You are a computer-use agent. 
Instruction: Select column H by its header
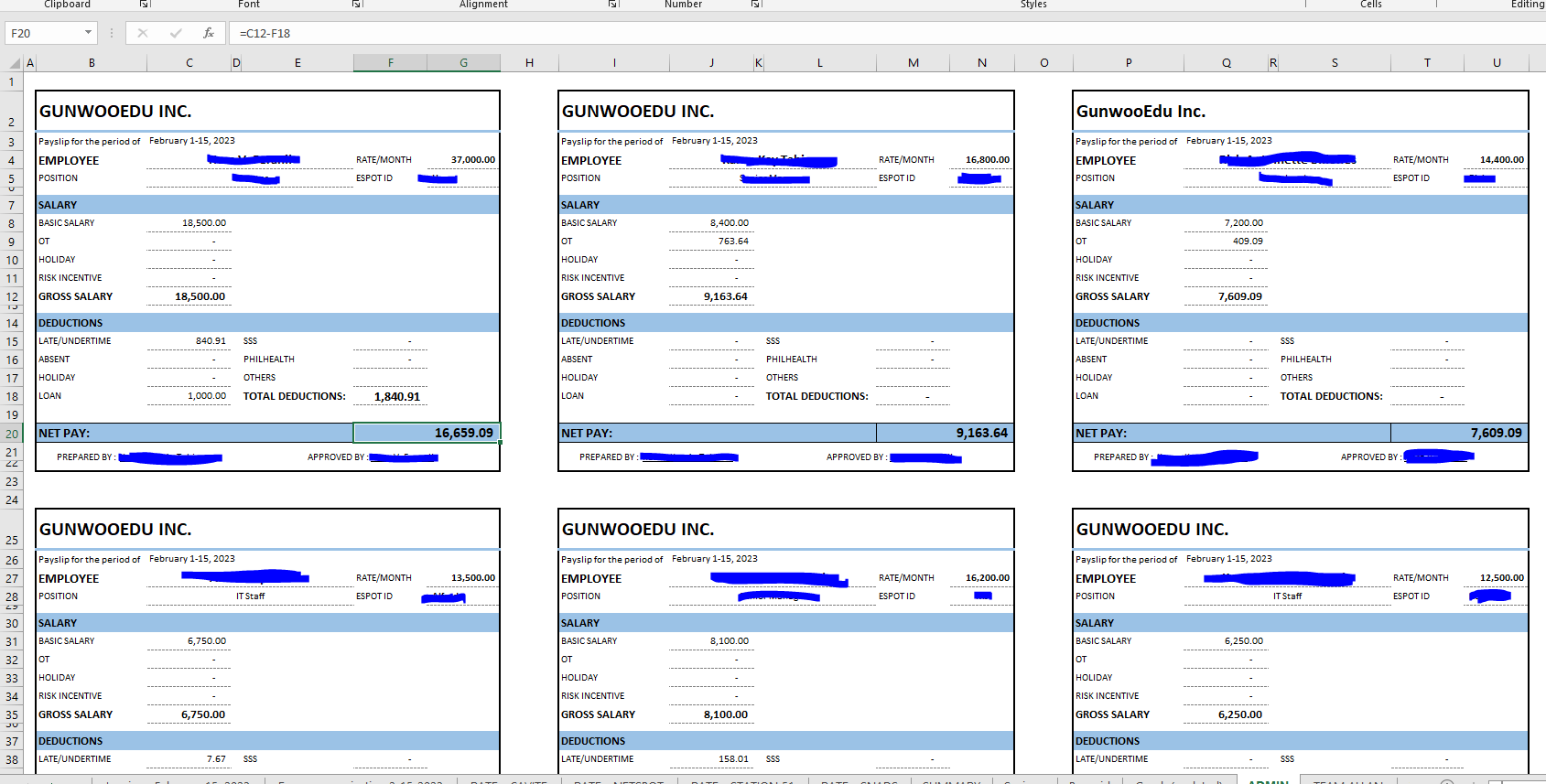point(529,63)
